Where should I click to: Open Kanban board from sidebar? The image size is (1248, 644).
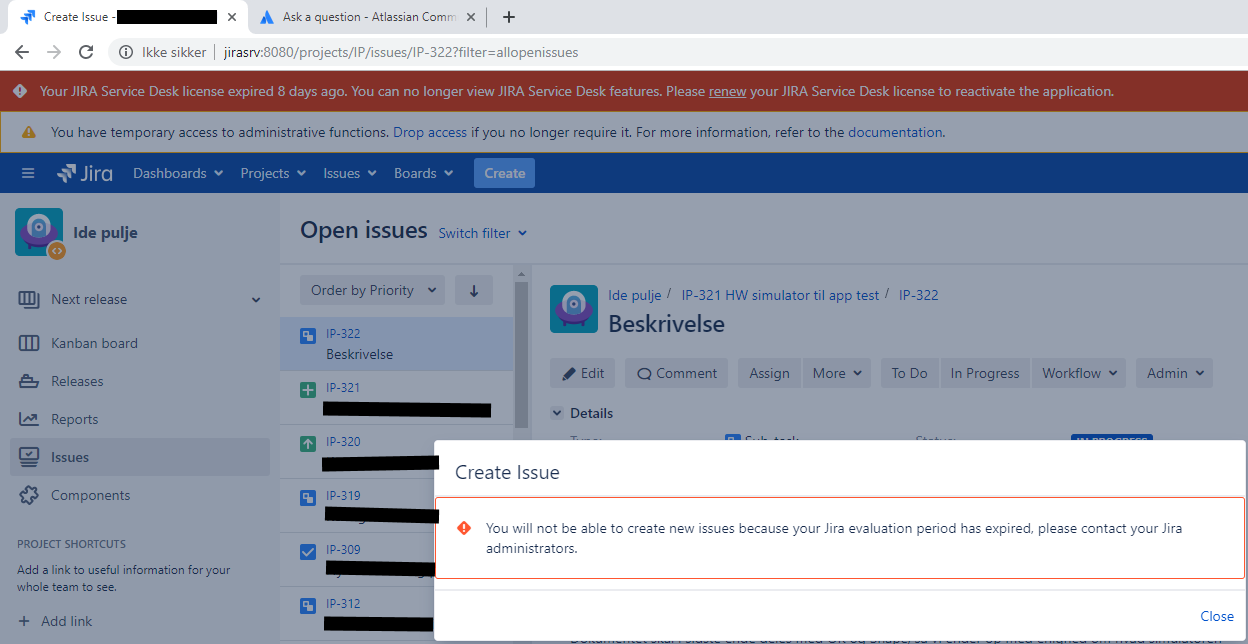point(94,343)
